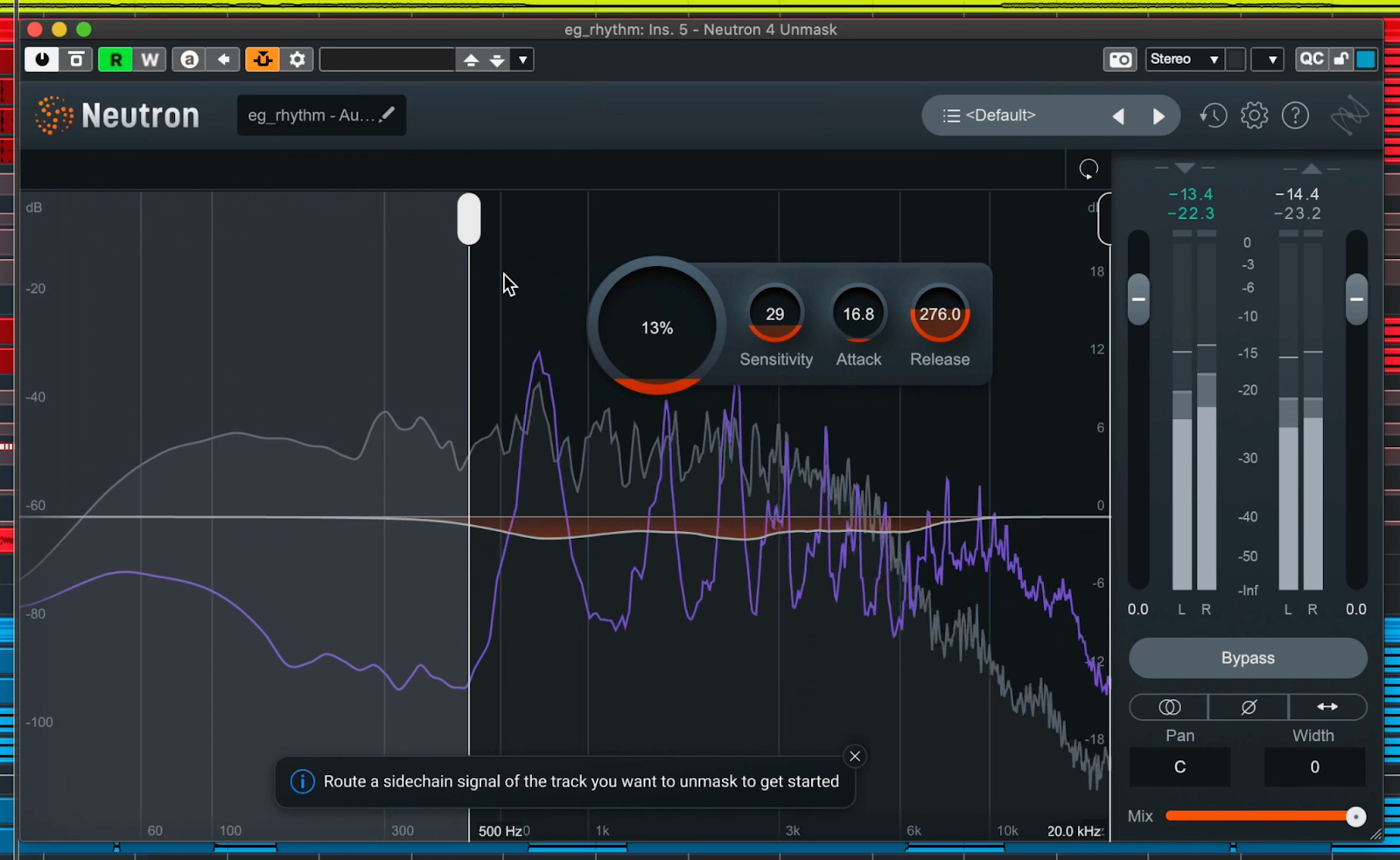This screenshot has height=860, width=1400.
Task: Click output meter up-triangle indicator
Action: [1311, 168]
